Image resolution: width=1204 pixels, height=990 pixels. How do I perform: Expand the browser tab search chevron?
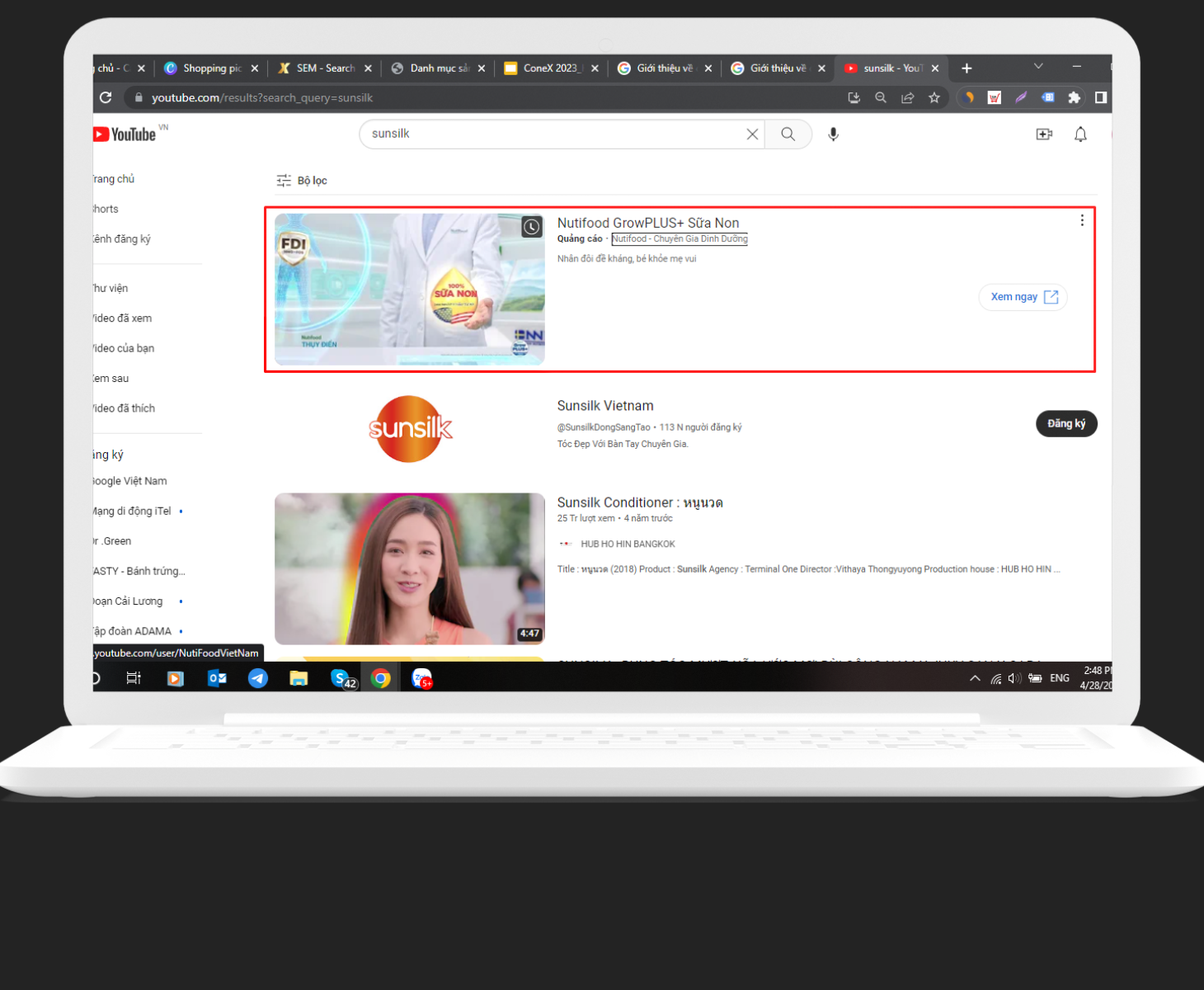coord(1038,67)
